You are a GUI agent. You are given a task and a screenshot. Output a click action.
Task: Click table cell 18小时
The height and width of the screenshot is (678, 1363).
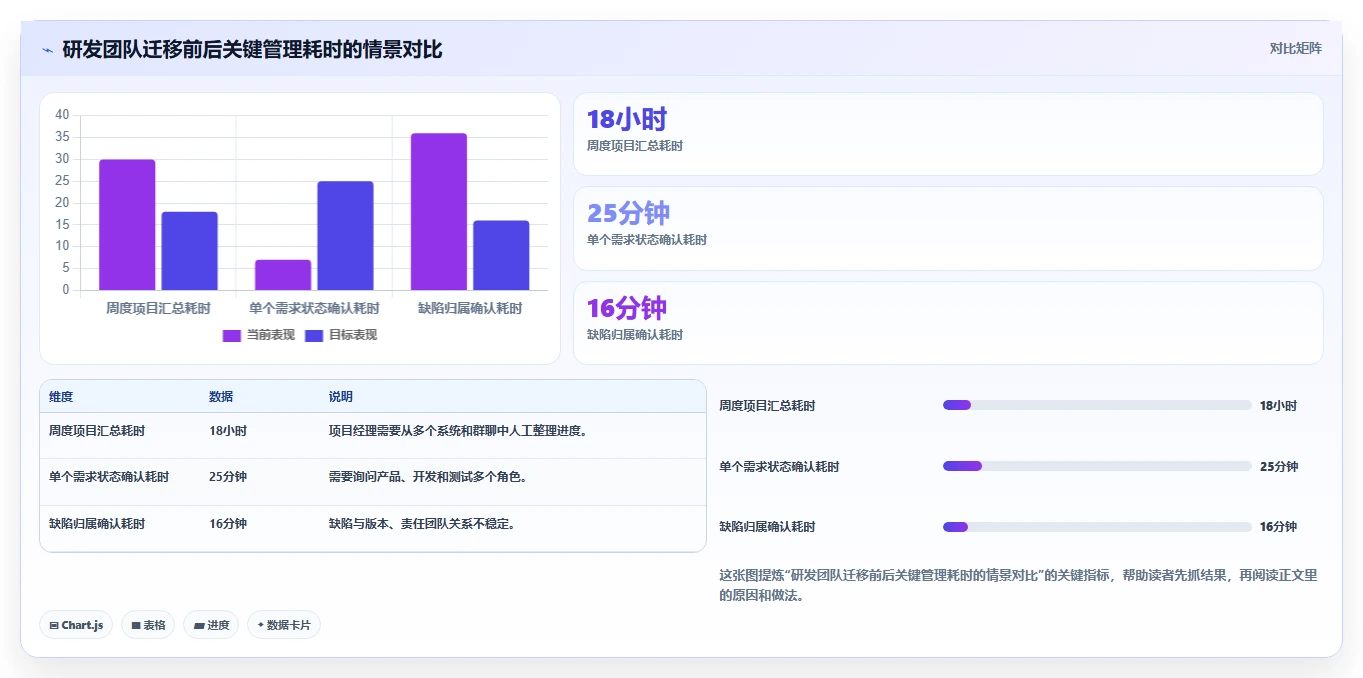[x=228, y=431]
